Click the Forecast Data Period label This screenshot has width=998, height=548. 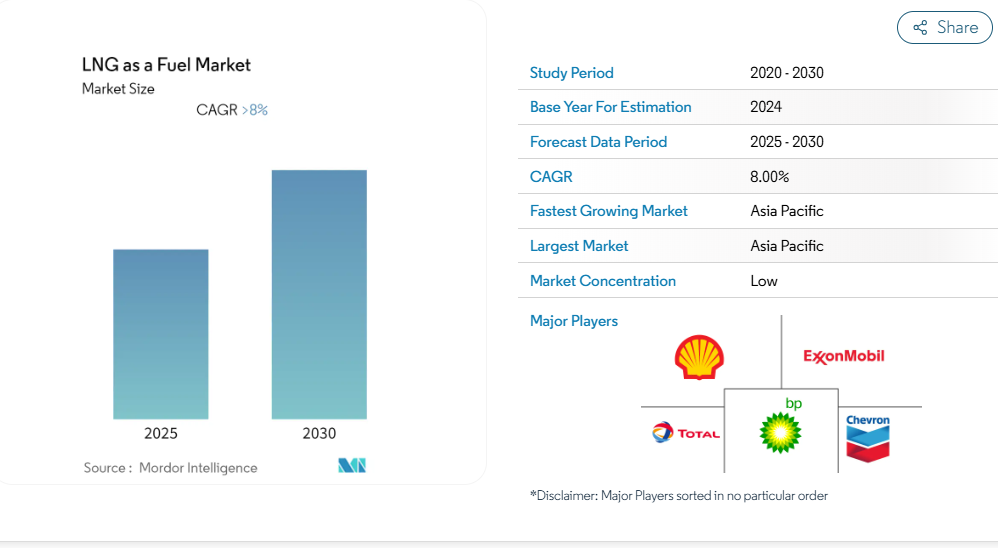tap(598, 142)
